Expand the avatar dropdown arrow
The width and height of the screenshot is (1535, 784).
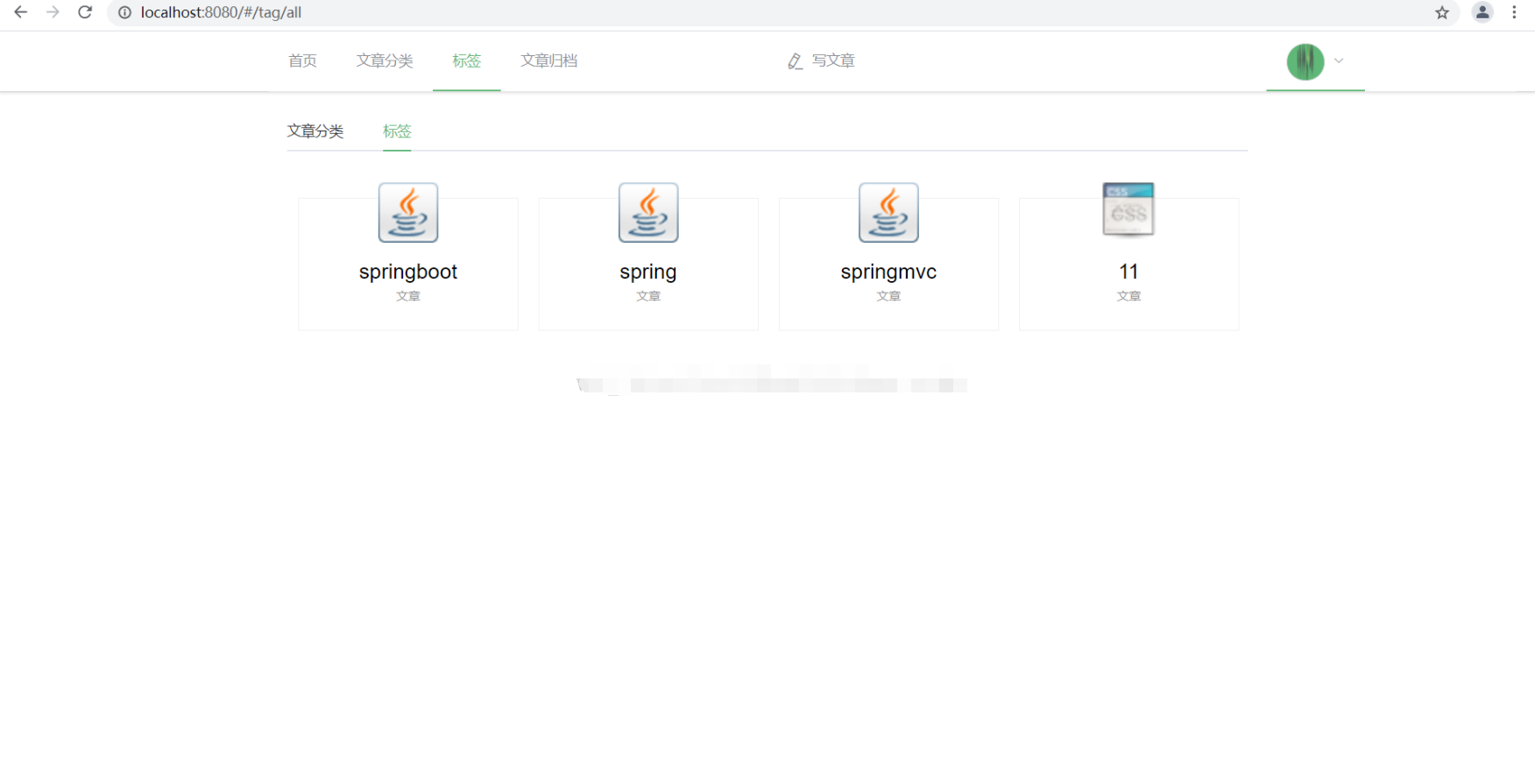[1339, 61]
